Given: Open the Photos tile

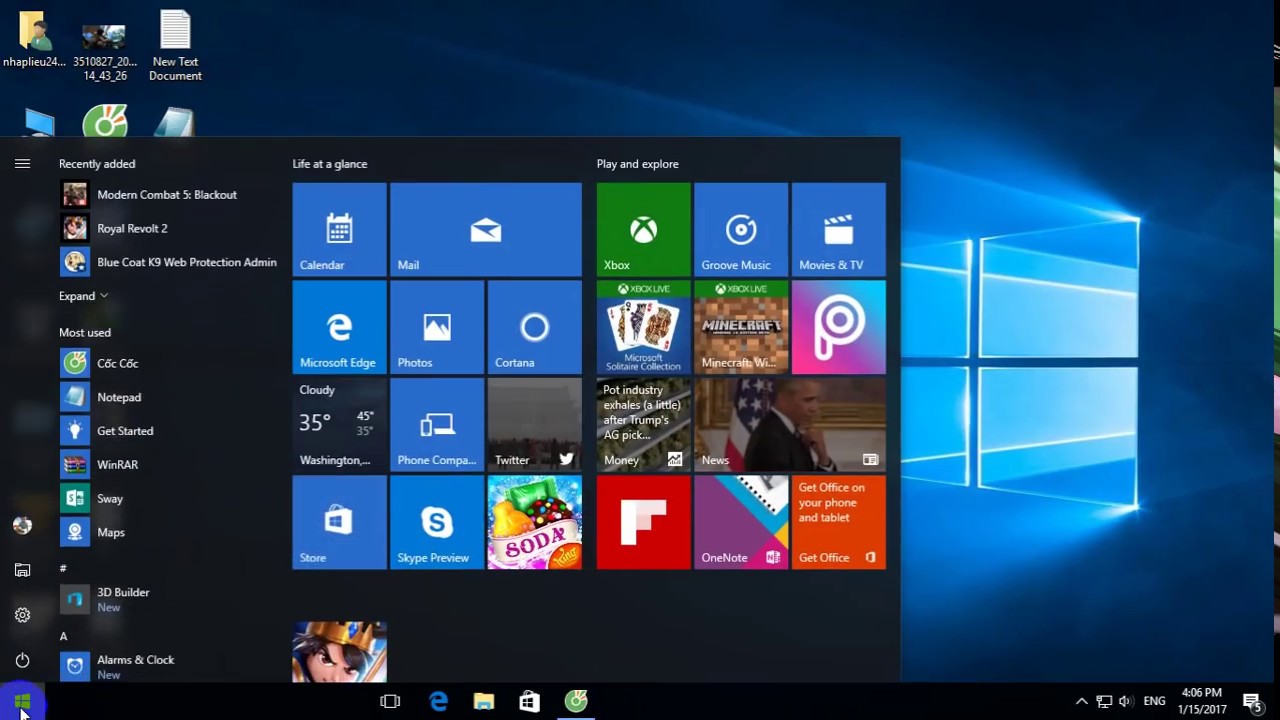Looking at the screenshot, I should pos(437,327).
